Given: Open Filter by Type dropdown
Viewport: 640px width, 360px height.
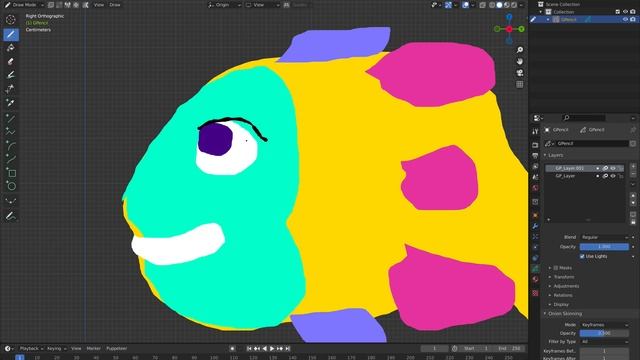Looking at the screenshot, I should [604, 341].
